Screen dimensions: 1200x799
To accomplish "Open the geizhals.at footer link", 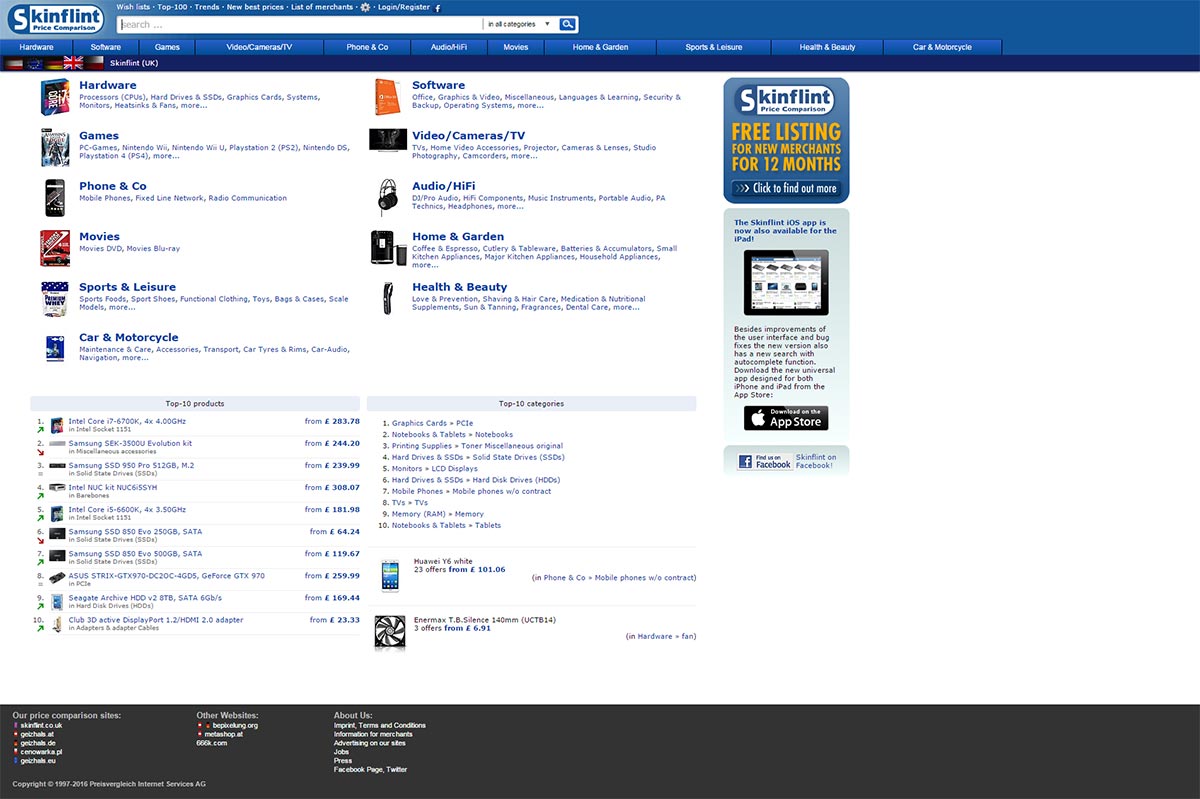I will [x=39, y=734].
